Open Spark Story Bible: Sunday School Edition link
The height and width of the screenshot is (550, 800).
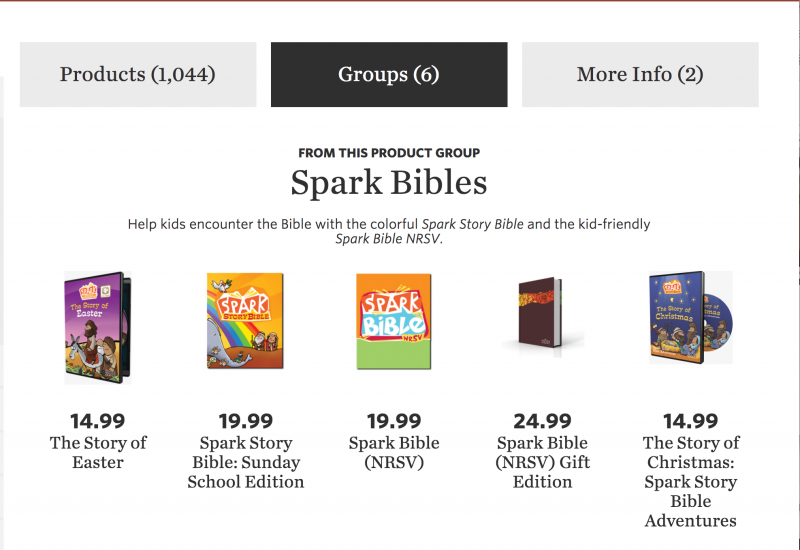click(245, 462)
